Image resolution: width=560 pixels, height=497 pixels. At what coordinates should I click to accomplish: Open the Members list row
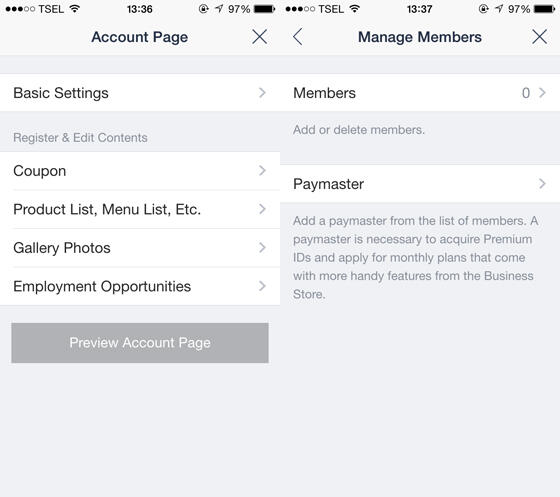point(420,93)
